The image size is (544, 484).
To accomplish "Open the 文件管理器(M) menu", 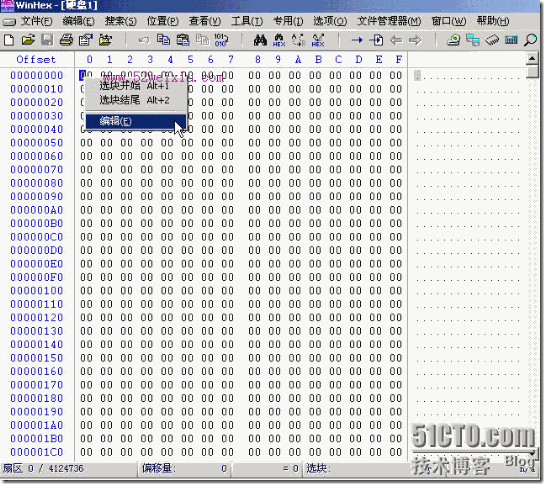I will click(x=389, y=21).
